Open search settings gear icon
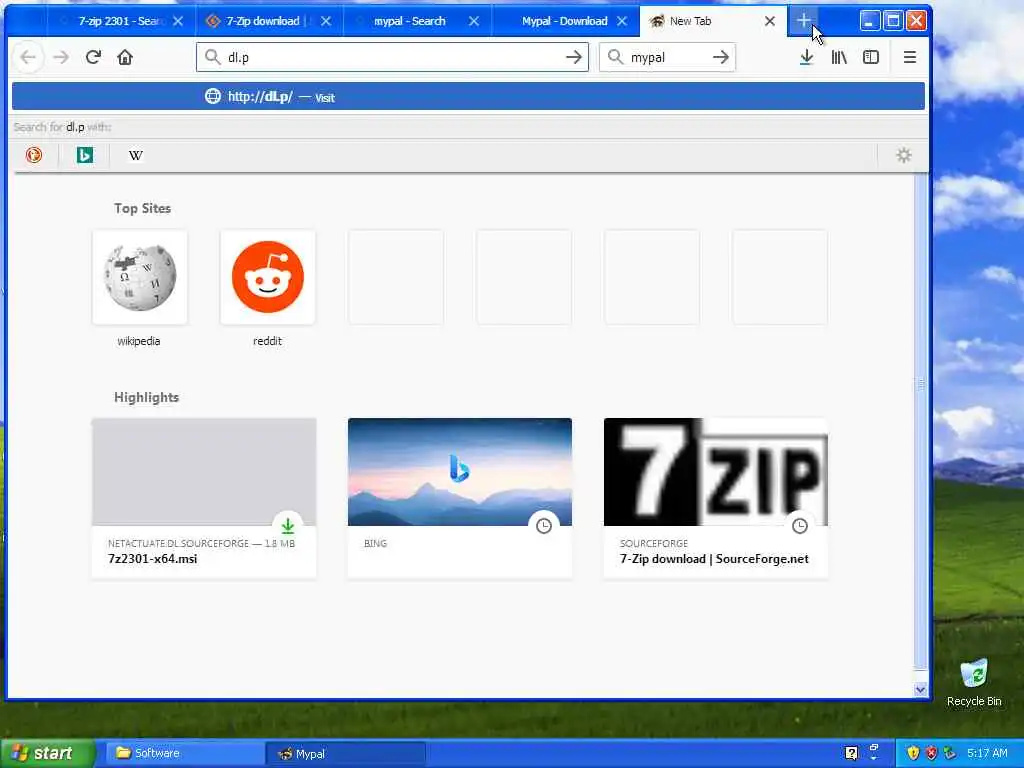 click(x=904, y=155)
